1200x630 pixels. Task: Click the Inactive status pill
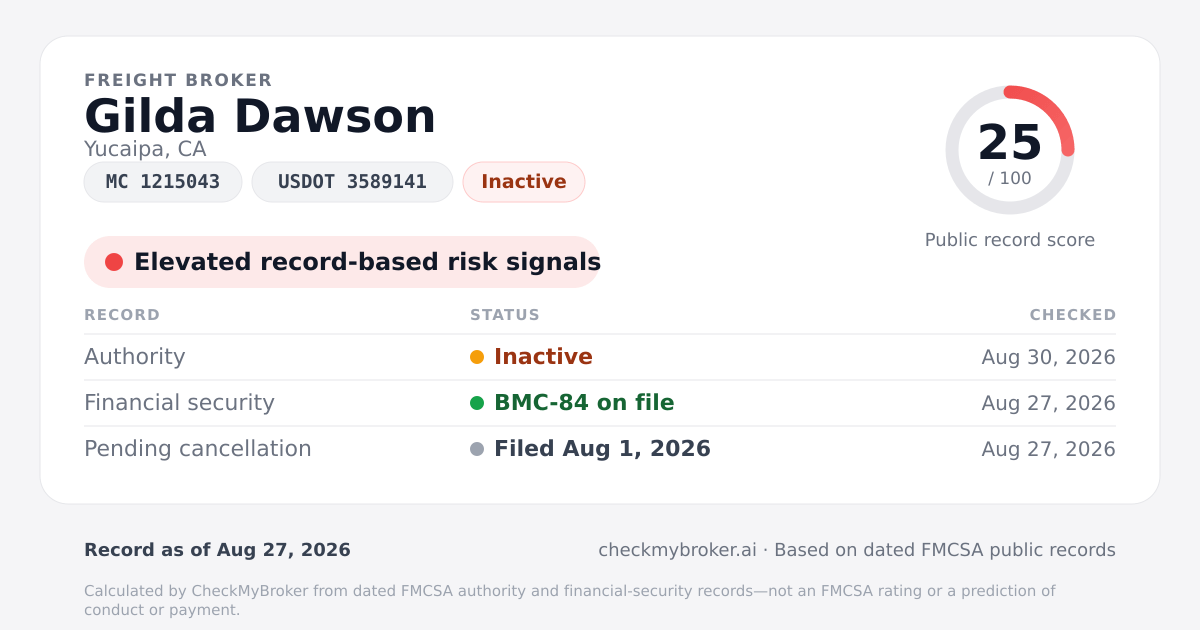[x=524, y=182]
